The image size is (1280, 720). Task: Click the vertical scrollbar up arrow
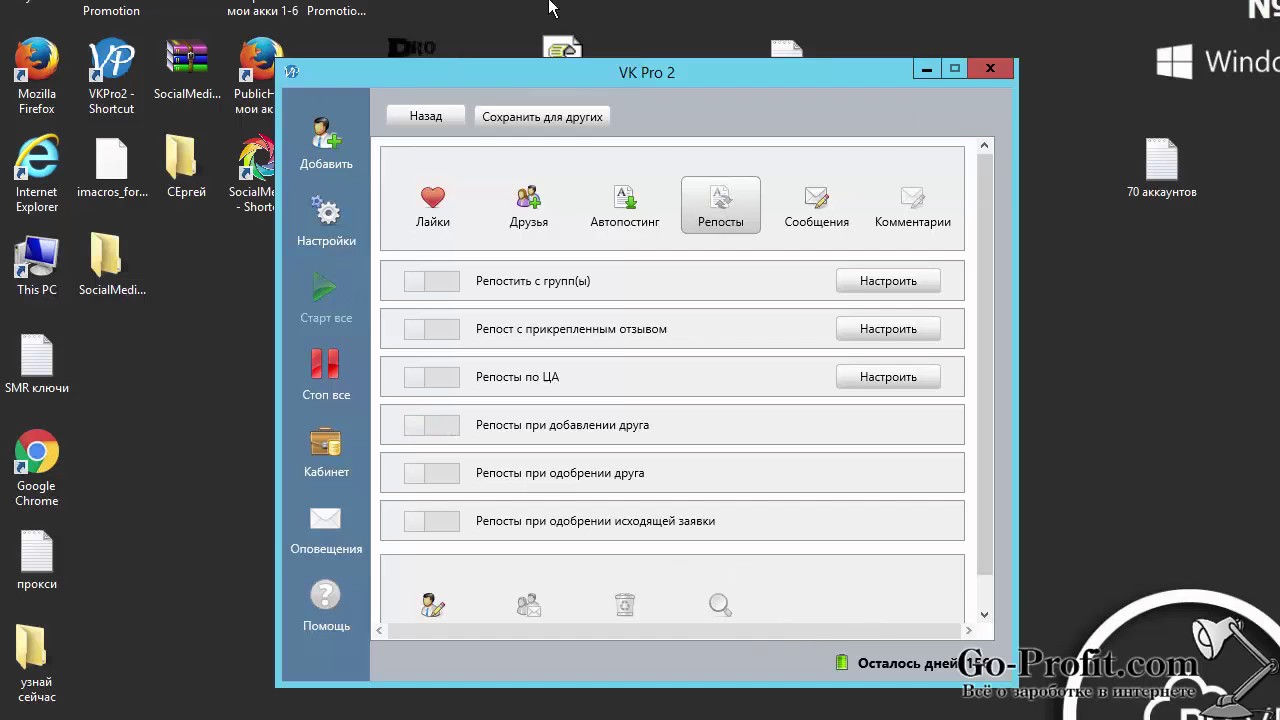coord(985,146)
